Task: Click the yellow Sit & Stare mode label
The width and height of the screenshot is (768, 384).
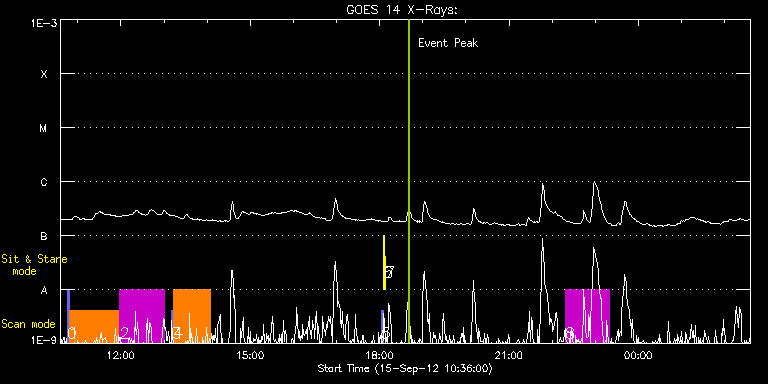Action: 34,264
